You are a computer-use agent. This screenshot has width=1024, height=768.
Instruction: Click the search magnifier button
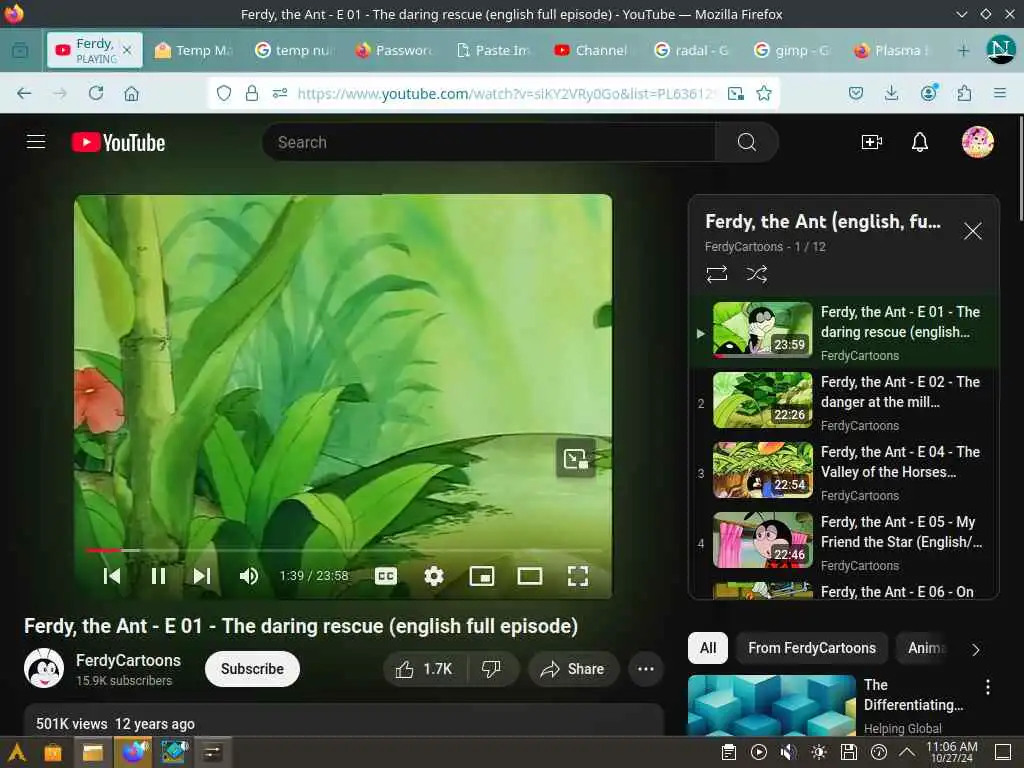click(746, 142)
